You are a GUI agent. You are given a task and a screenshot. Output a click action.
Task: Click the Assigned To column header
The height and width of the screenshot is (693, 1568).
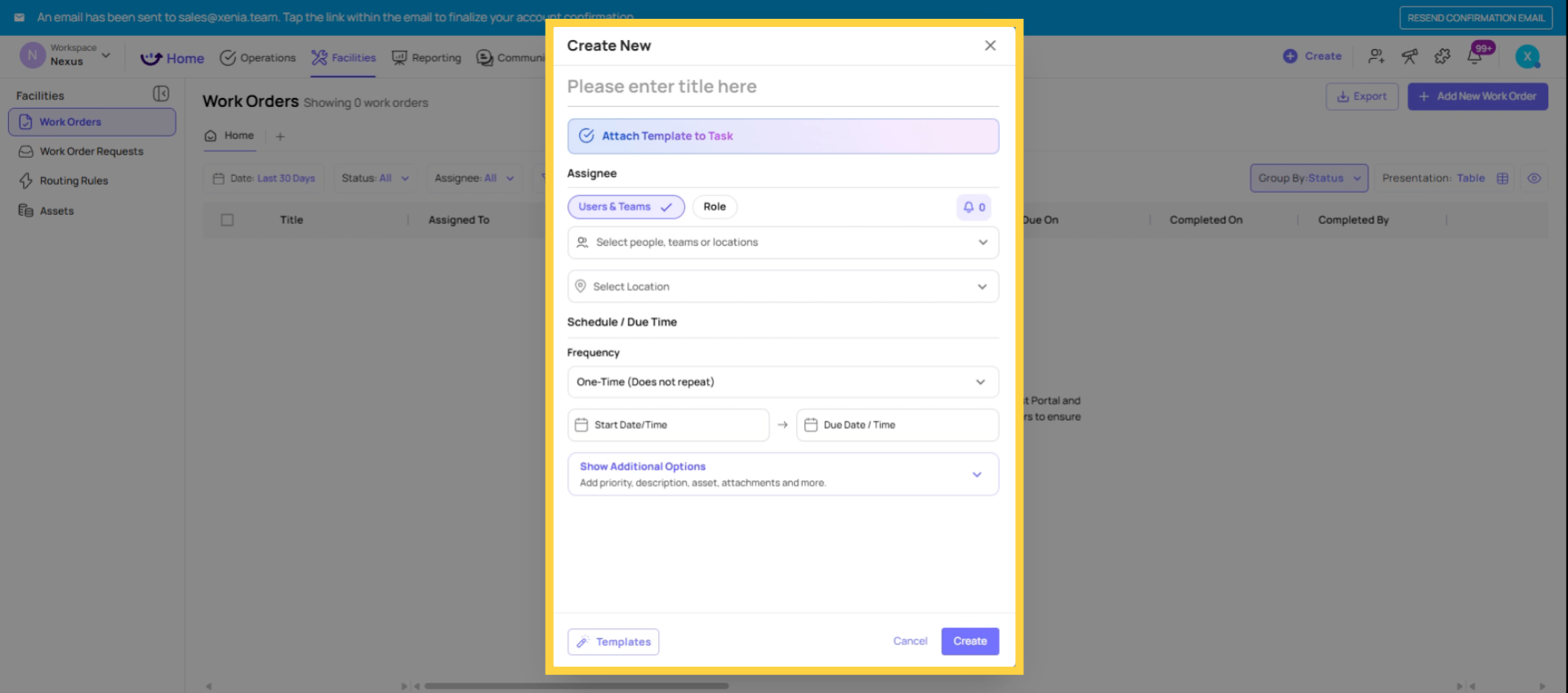[x=459, y=220]
